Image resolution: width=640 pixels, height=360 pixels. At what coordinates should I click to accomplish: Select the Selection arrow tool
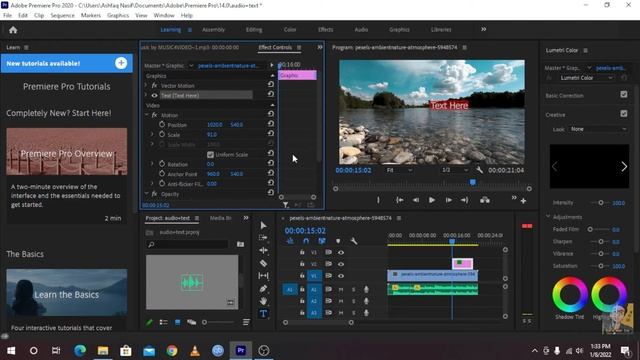(x=263, y=225)
